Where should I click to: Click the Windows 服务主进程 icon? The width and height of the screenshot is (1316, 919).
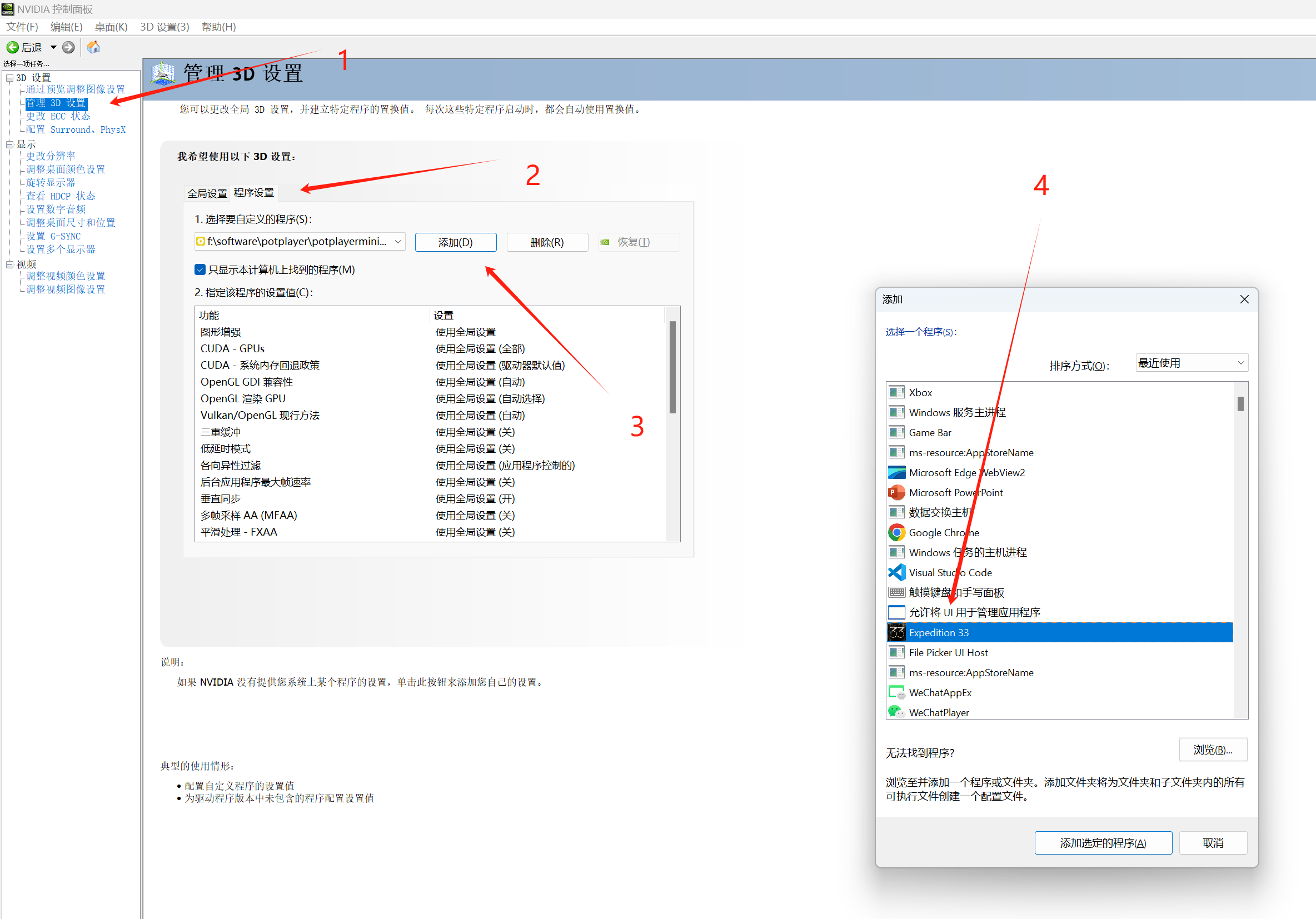coord(896,412)
